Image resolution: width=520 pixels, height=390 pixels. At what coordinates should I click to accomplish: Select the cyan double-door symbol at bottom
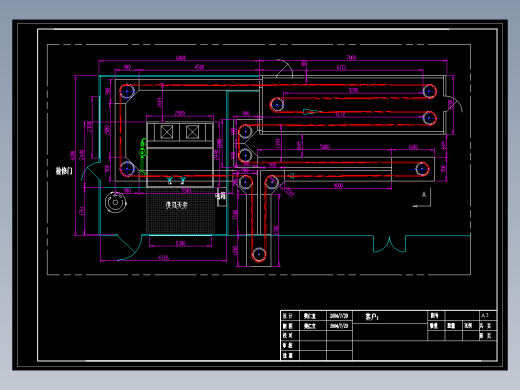(x=389, y=244)
